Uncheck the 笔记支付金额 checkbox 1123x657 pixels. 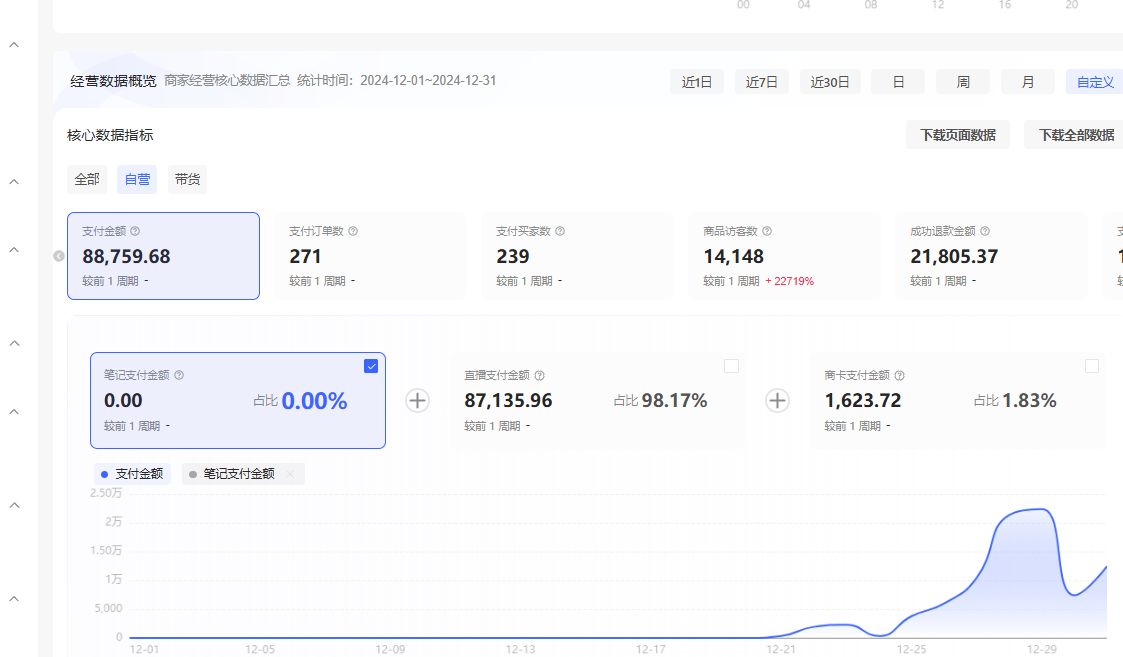tap(371, 366)
